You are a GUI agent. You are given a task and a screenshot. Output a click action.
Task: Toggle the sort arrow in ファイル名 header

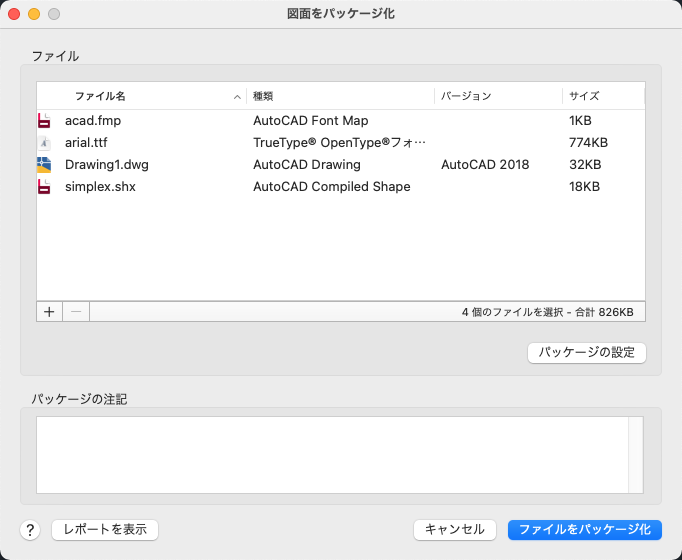(237, 97)
